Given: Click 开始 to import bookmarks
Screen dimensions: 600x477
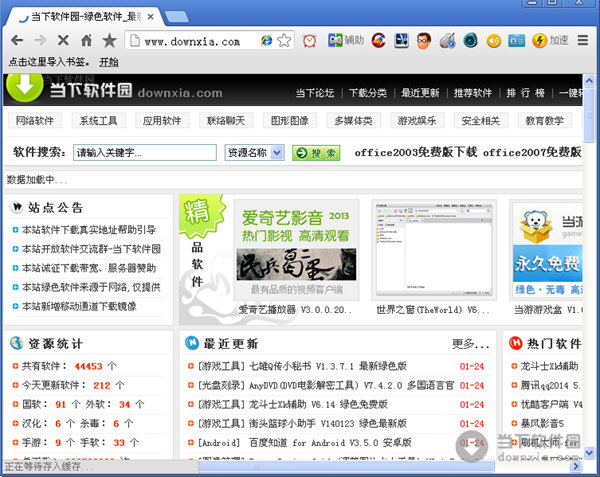Looking at the screenshot, I should (109, 62).
